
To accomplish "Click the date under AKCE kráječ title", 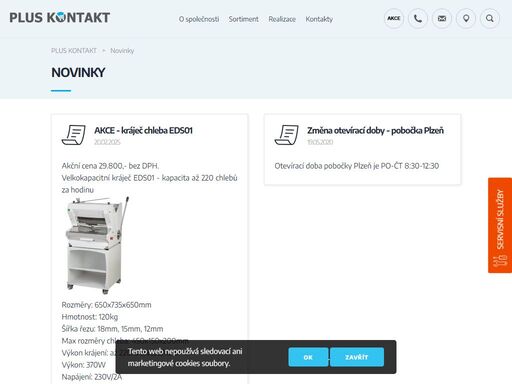I will 107,142.
